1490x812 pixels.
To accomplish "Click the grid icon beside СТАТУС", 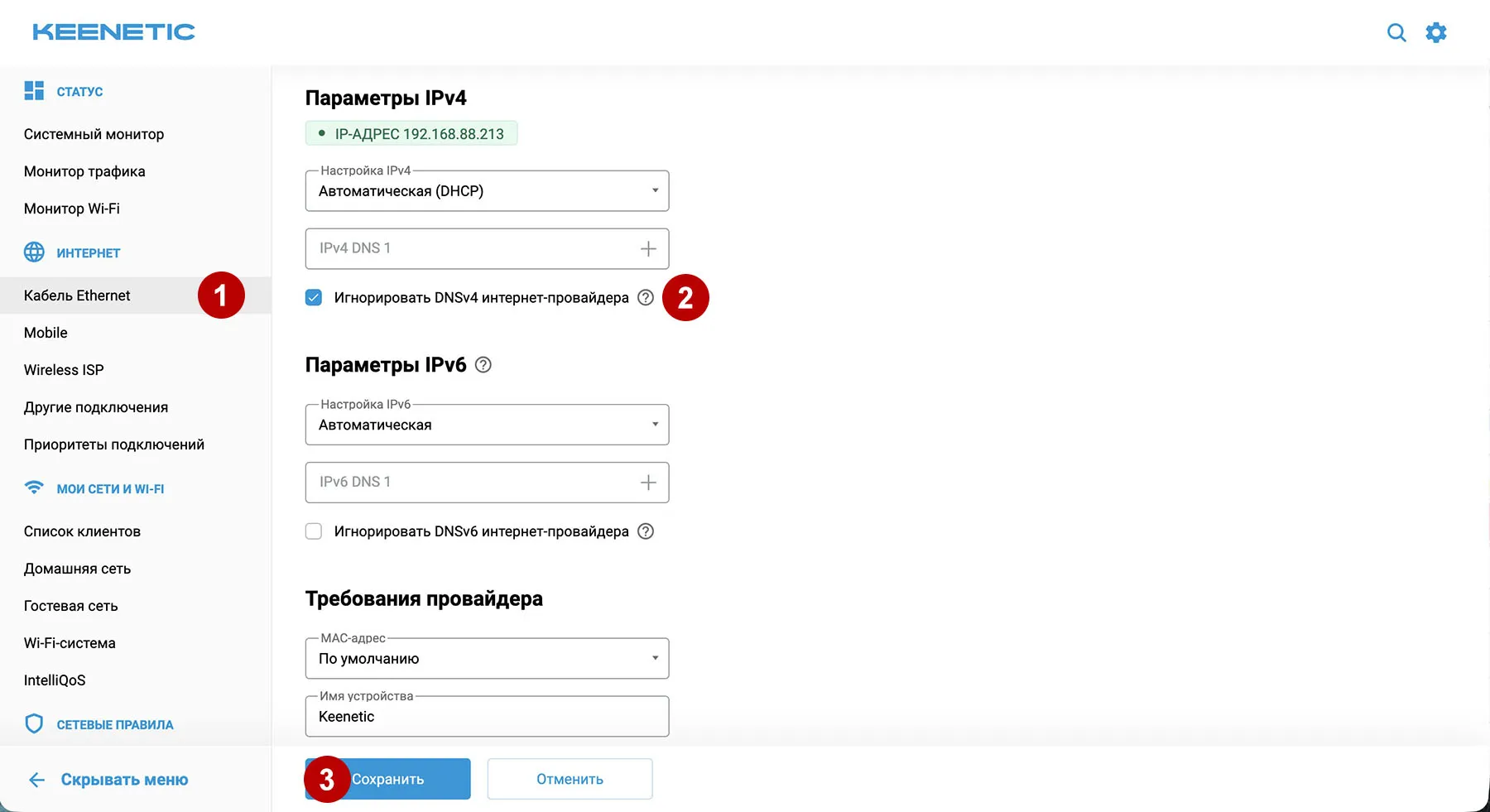I will click(34, 90).
